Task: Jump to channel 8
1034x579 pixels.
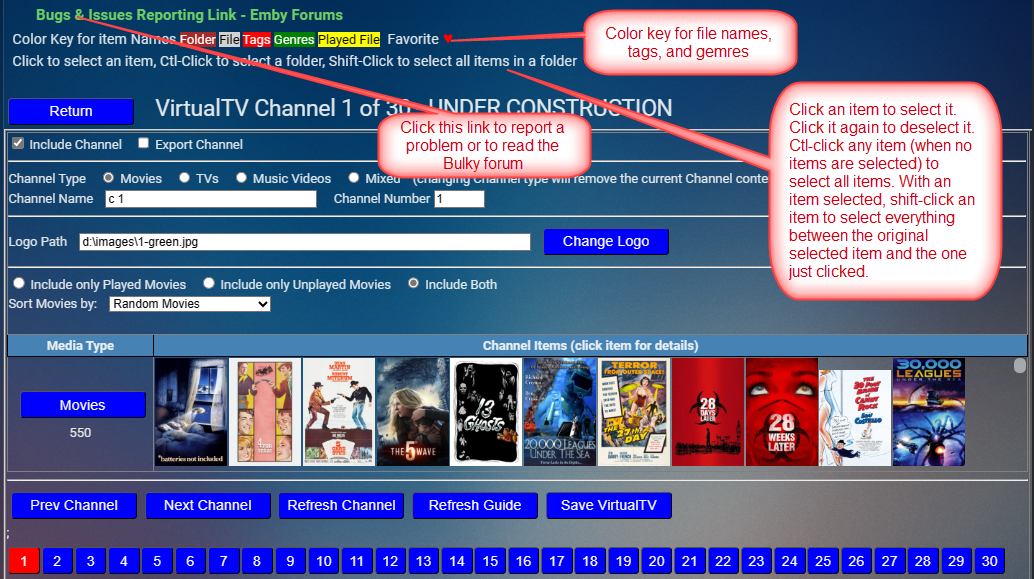Action: 257,561
